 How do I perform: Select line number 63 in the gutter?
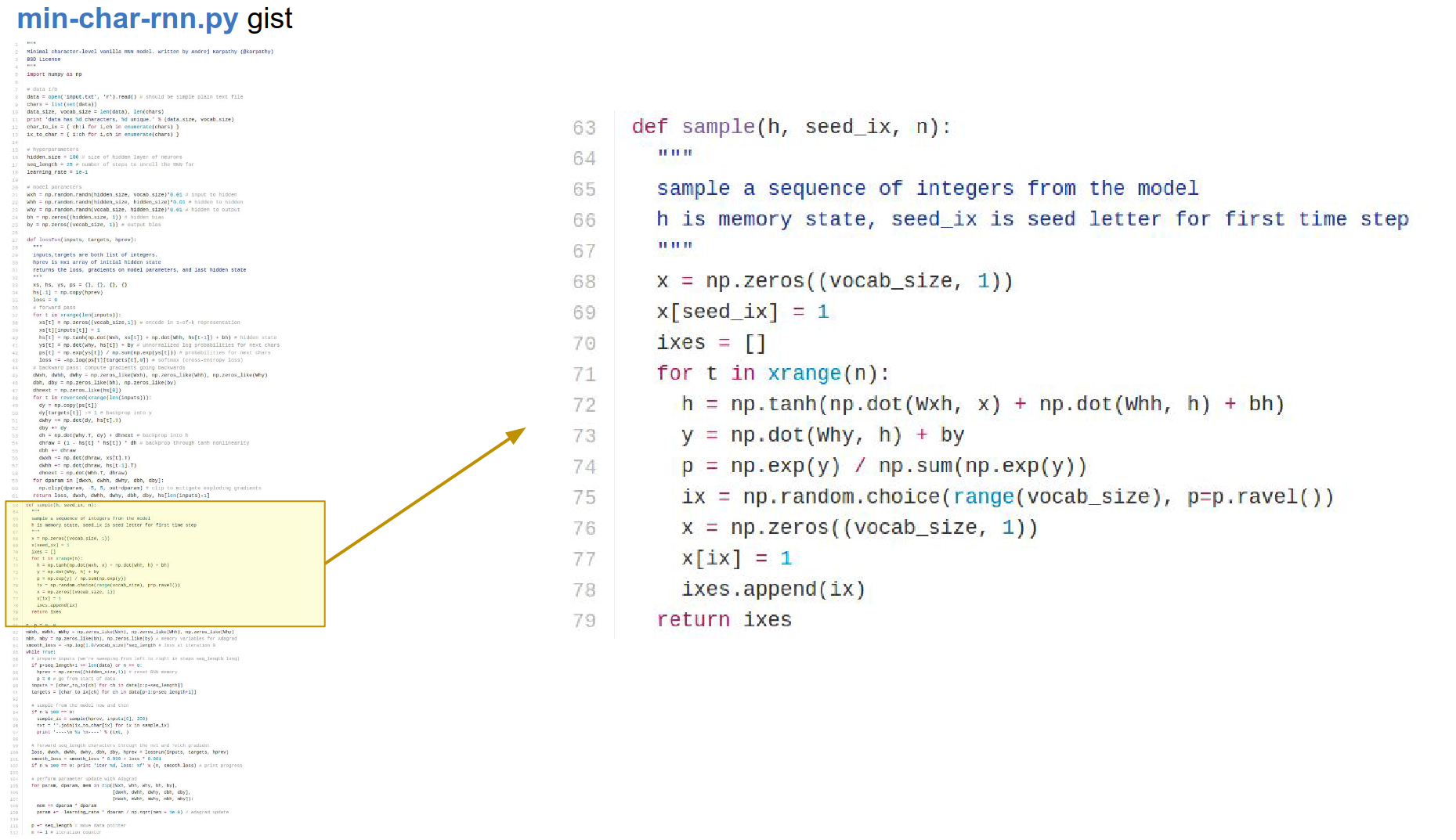[584, 128]
